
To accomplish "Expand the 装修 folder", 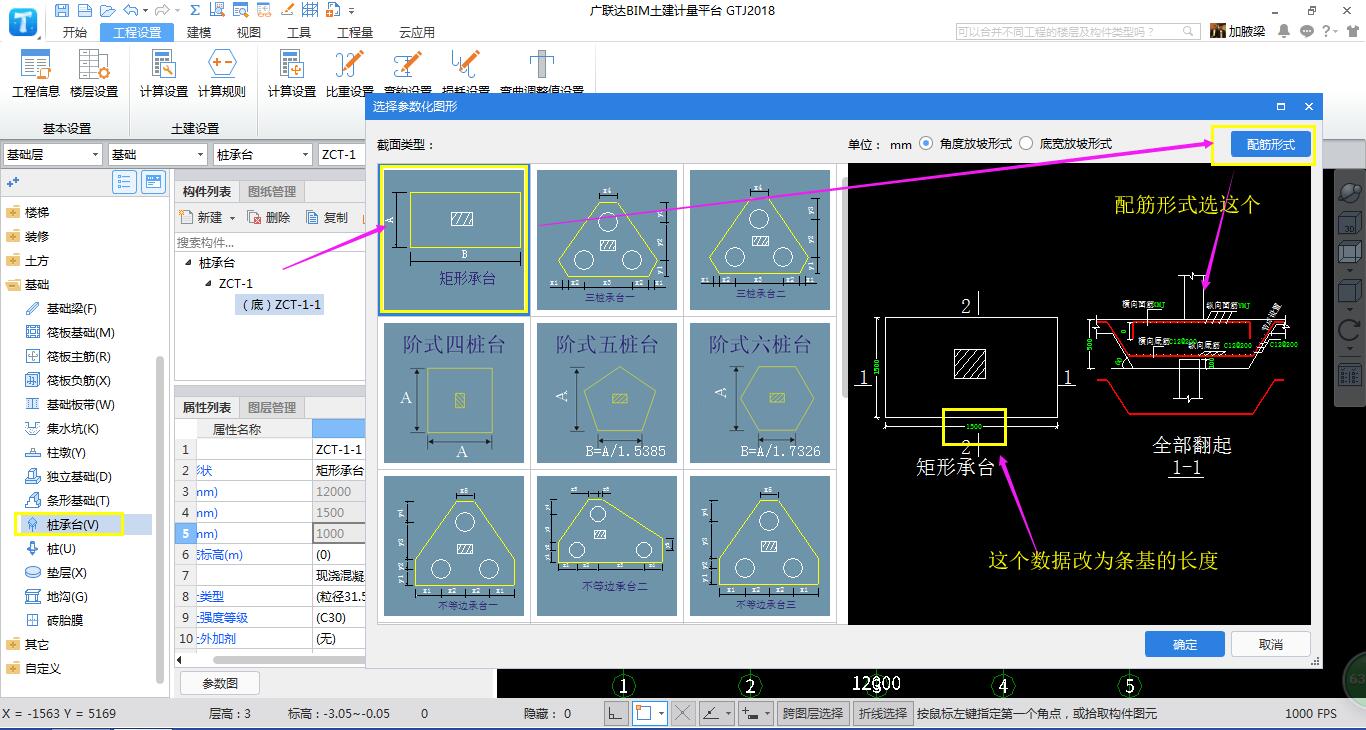I will pos(13,237).
